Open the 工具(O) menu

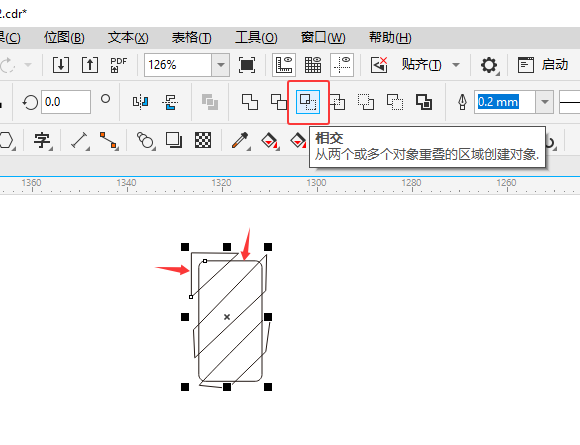point(256,37)
